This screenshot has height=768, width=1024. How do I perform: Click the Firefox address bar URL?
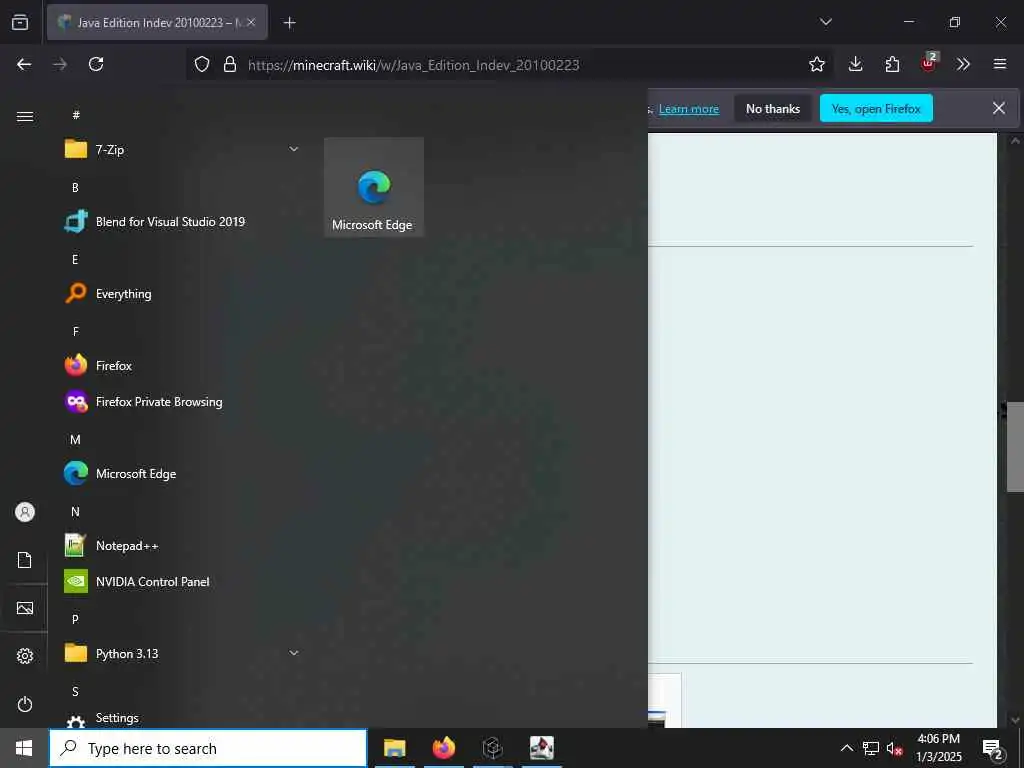click(x=413, y=65)
